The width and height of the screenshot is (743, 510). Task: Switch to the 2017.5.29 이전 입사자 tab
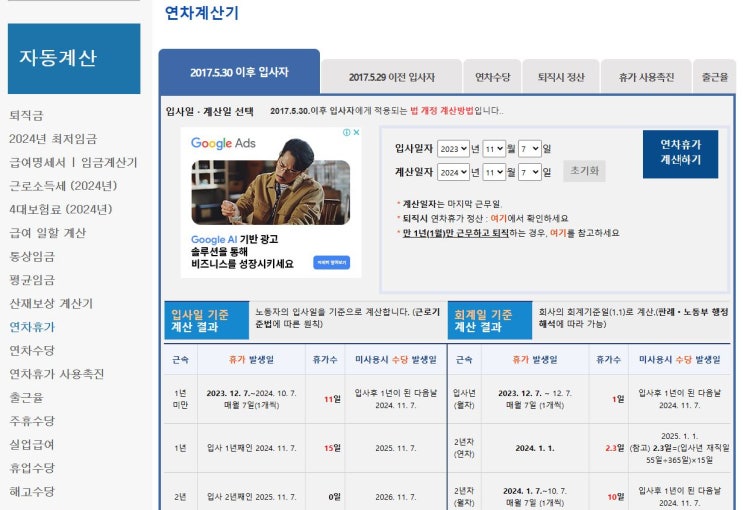pyautogui.click(x=391, y=77)
